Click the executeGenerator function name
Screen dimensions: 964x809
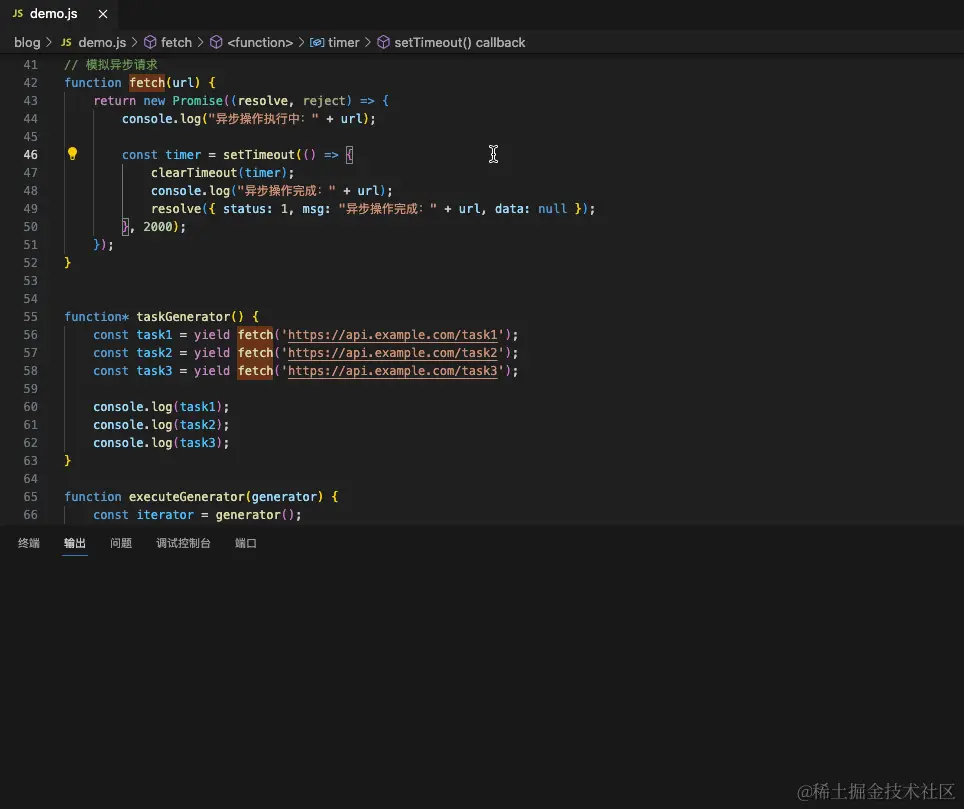(x=187, y=497)
